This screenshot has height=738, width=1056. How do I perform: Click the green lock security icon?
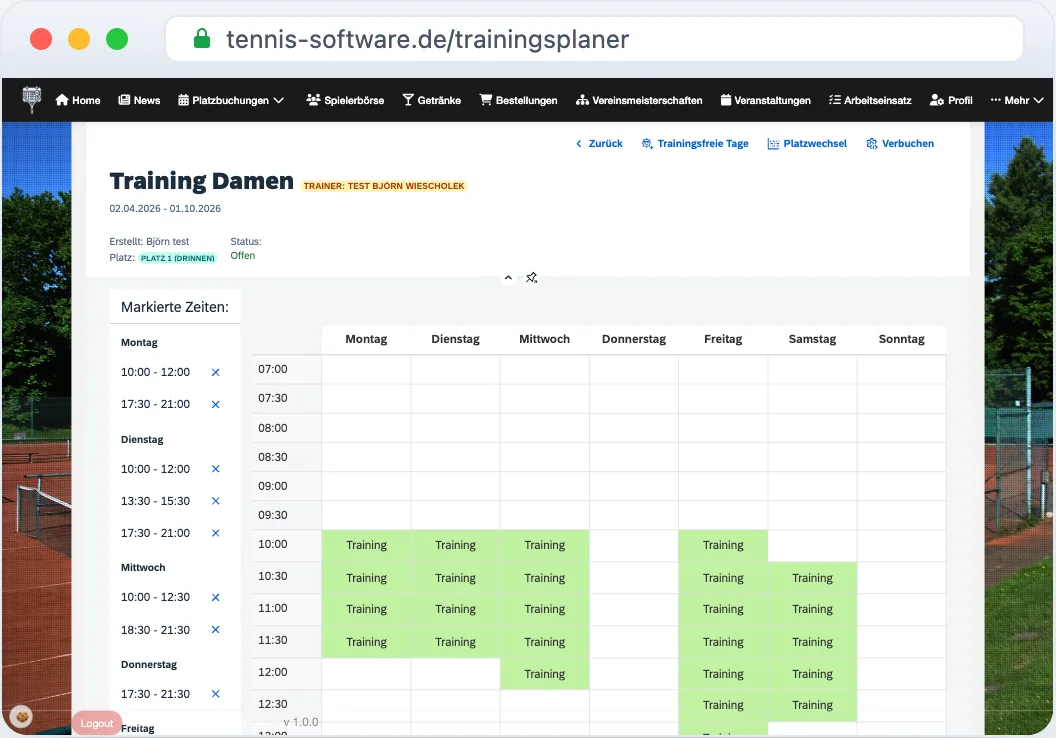[x=201, y=38]
